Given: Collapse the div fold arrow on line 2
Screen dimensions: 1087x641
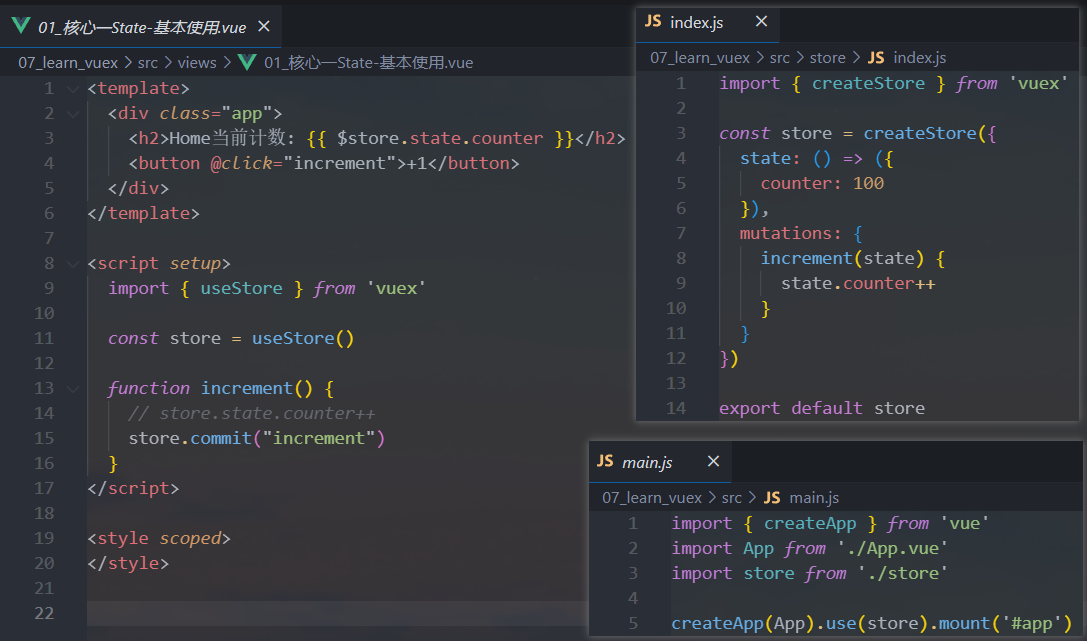Looking at the screenshot, I should 73,114.
